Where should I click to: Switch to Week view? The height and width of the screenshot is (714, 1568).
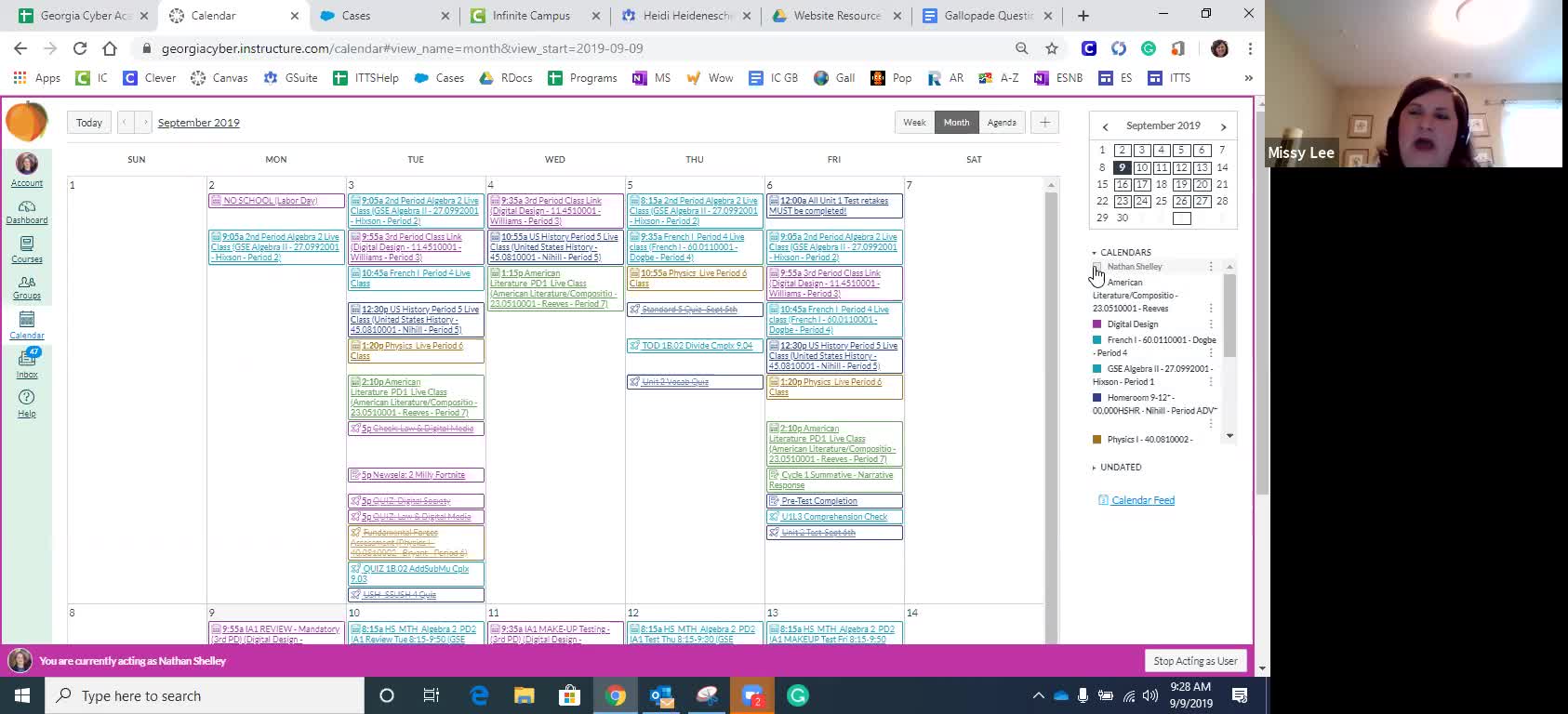click(914, 123)
